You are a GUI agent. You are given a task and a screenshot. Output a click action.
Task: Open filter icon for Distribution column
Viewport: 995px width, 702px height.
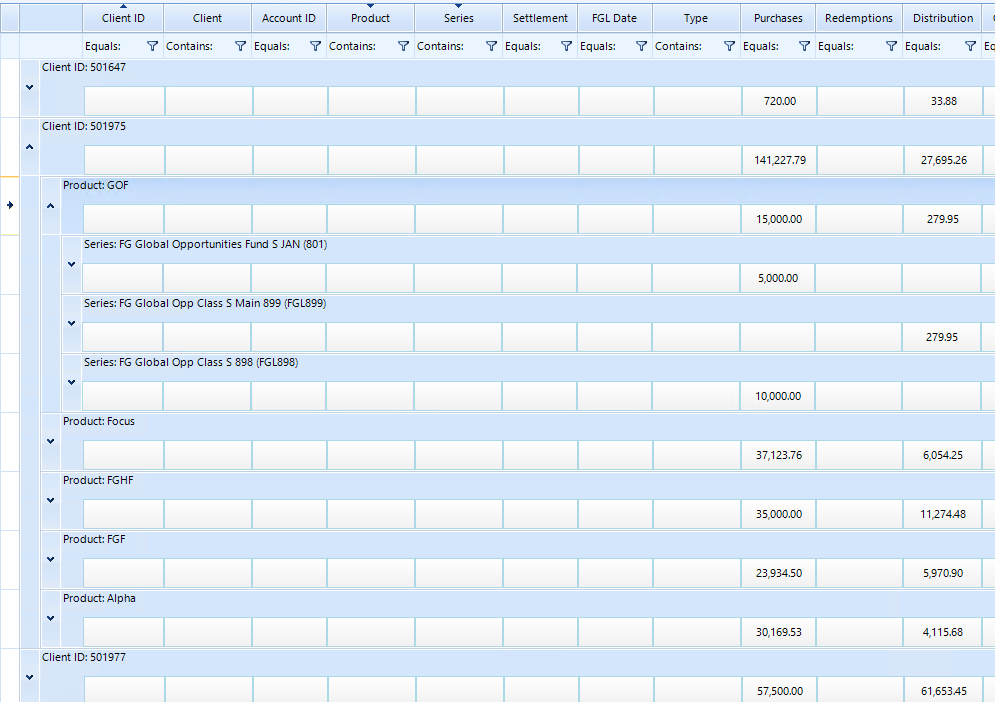tap(970, 46)
